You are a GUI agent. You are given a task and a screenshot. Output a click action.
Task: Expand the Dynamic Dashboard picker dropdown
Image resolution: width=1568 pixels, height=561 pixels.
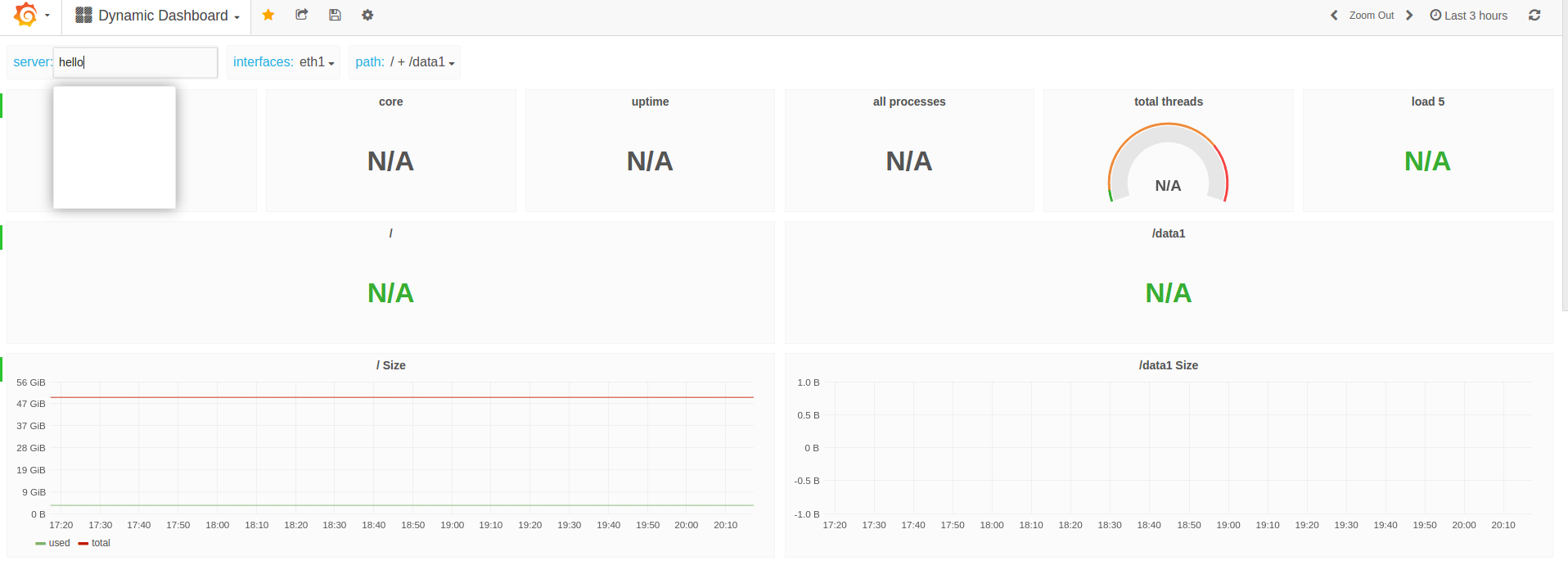click(x=157, y=16)
